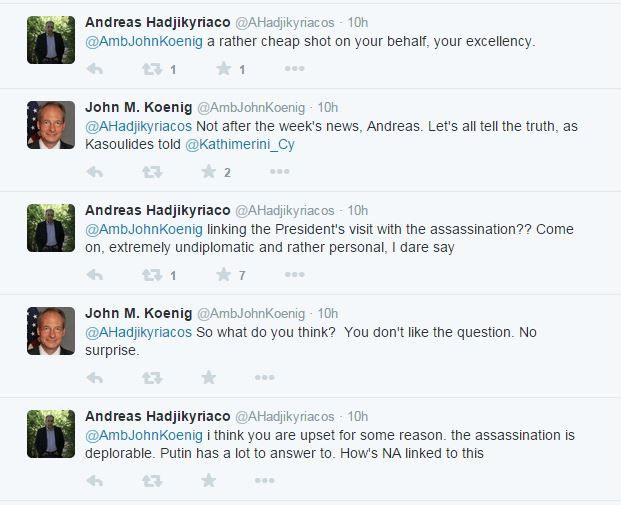Viewport: 621px width, 505px height.
Task: Open ellipsis menu on 'No surprise' tweet
Action: (265, 378)
